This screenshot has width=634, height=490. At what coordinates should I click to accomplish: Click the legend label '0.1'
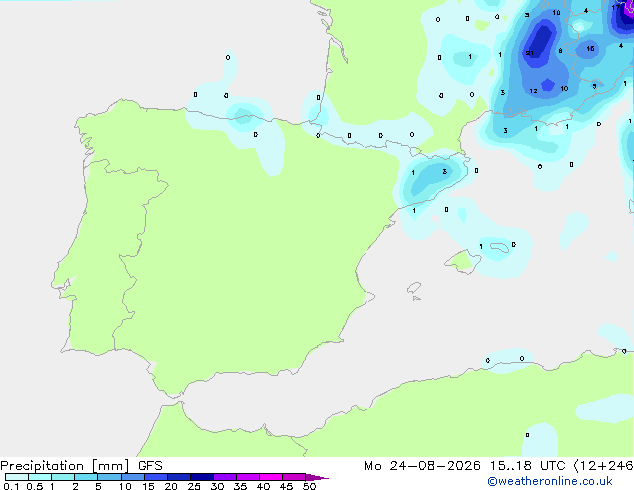click(11, 486)
